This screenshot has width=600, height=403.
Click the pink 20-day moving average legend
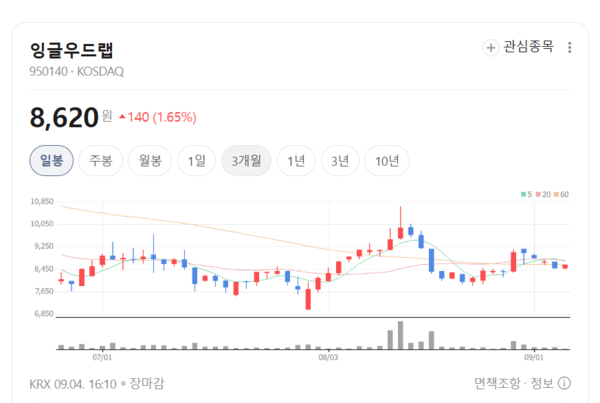543,194
